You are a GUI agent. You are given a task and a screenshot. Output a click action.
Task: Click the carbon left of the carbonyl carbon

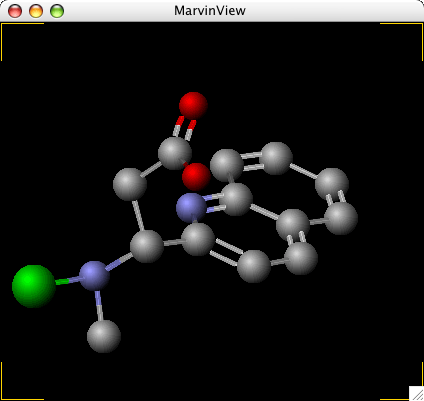point(130,185)
